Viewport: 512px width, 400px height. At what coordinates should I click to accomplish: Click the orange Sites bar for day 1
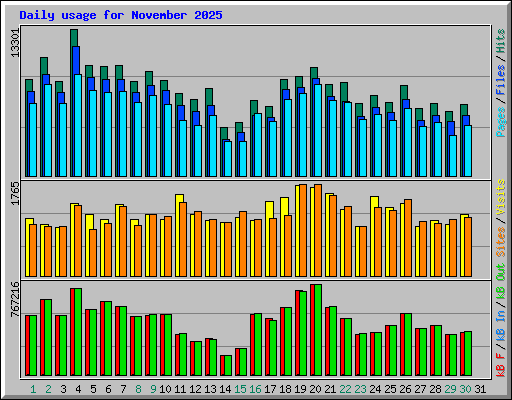[x=33, y=250]
